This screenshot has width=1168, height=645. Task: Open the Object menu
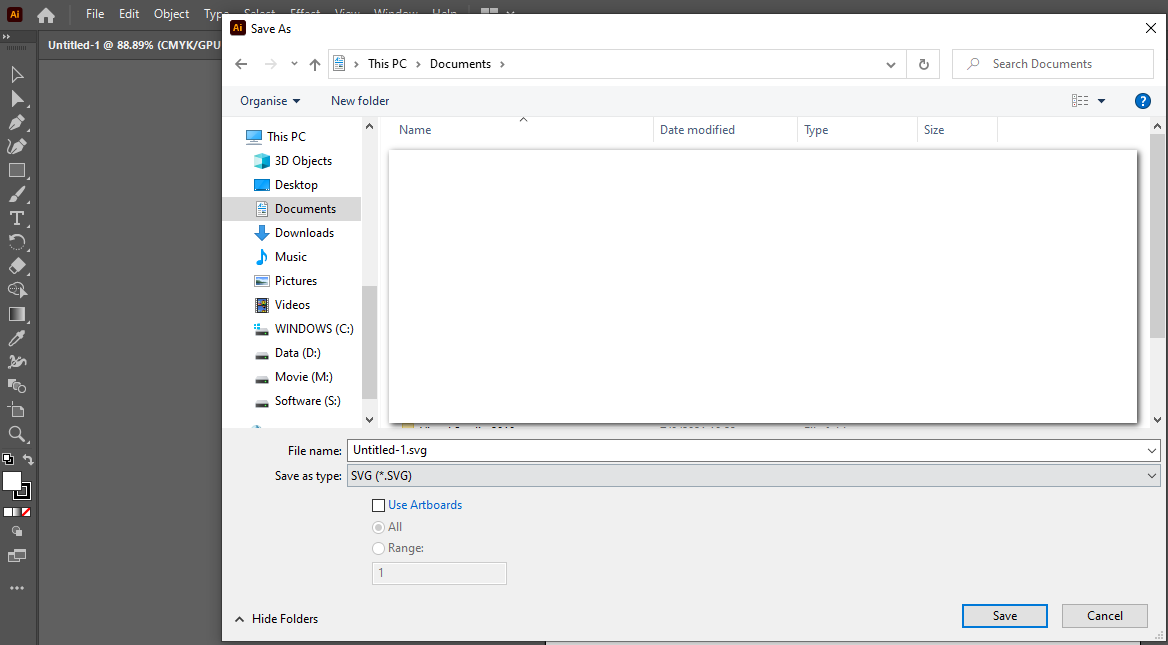171,13
